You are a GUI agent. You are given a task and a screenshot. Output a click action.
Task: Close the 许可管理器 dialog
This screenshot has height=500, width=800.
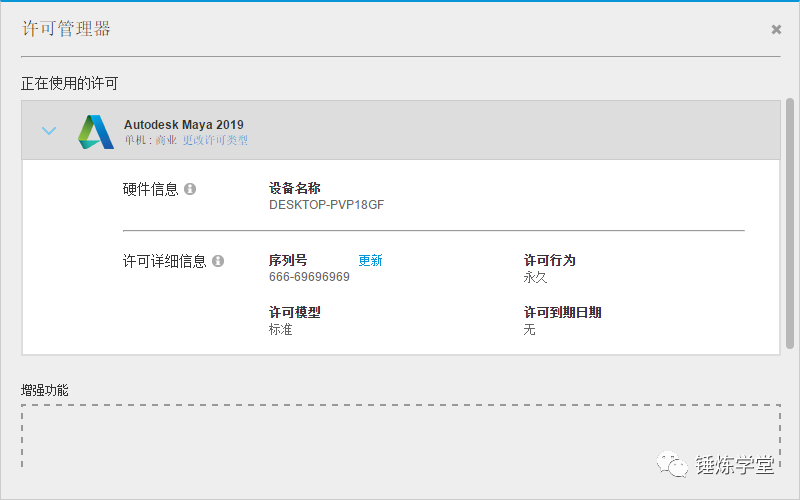776,30
